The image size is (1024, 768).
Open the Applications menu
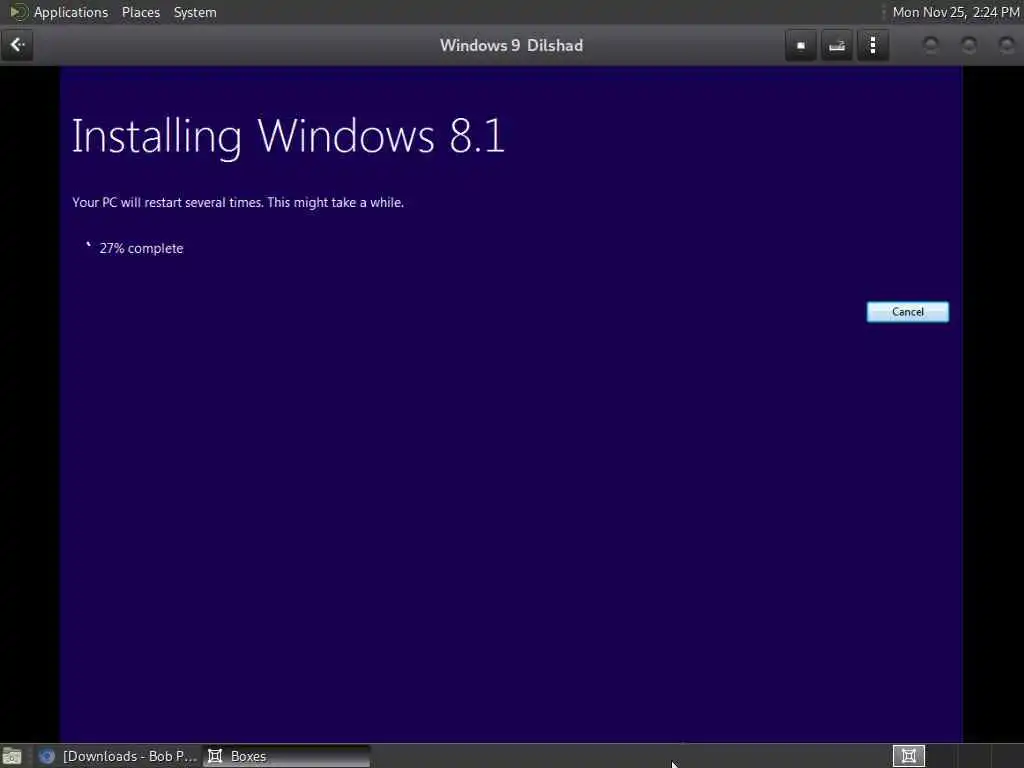point(71,12)
